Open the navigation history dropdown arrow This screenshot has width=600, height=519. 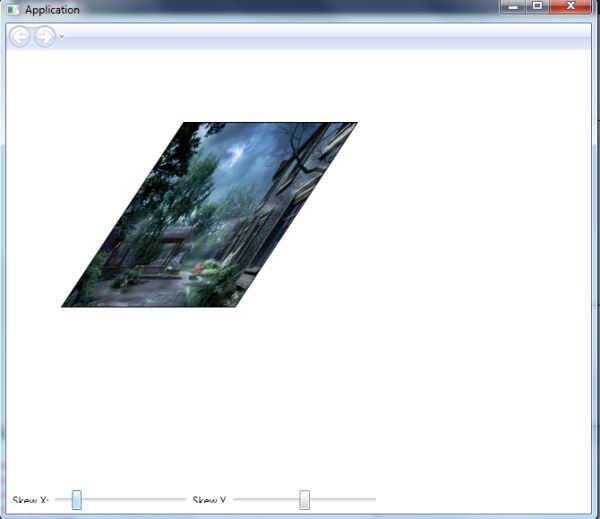point(62,37)
